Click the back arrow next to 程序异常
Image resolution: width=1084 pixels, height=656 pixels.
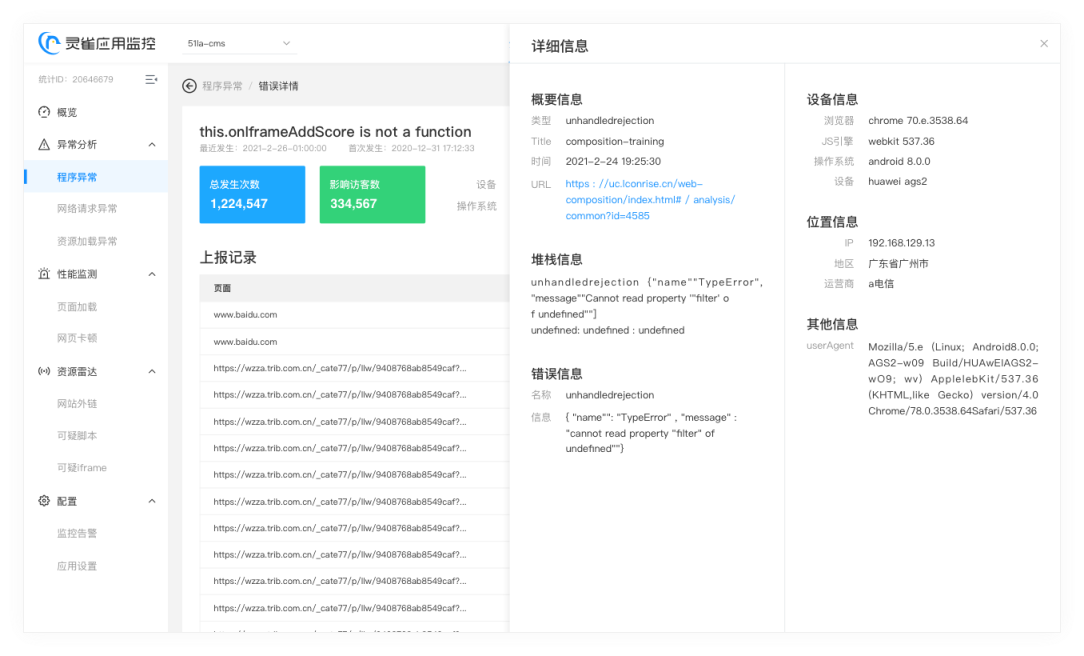coord(189,86)
